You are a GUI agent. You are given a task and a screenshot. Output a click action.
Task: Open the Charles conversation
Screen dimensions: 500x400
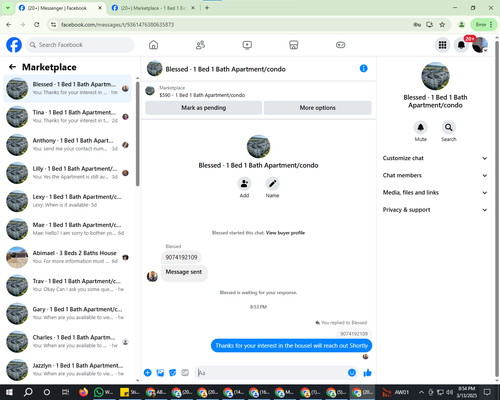[x=67, y=341]
